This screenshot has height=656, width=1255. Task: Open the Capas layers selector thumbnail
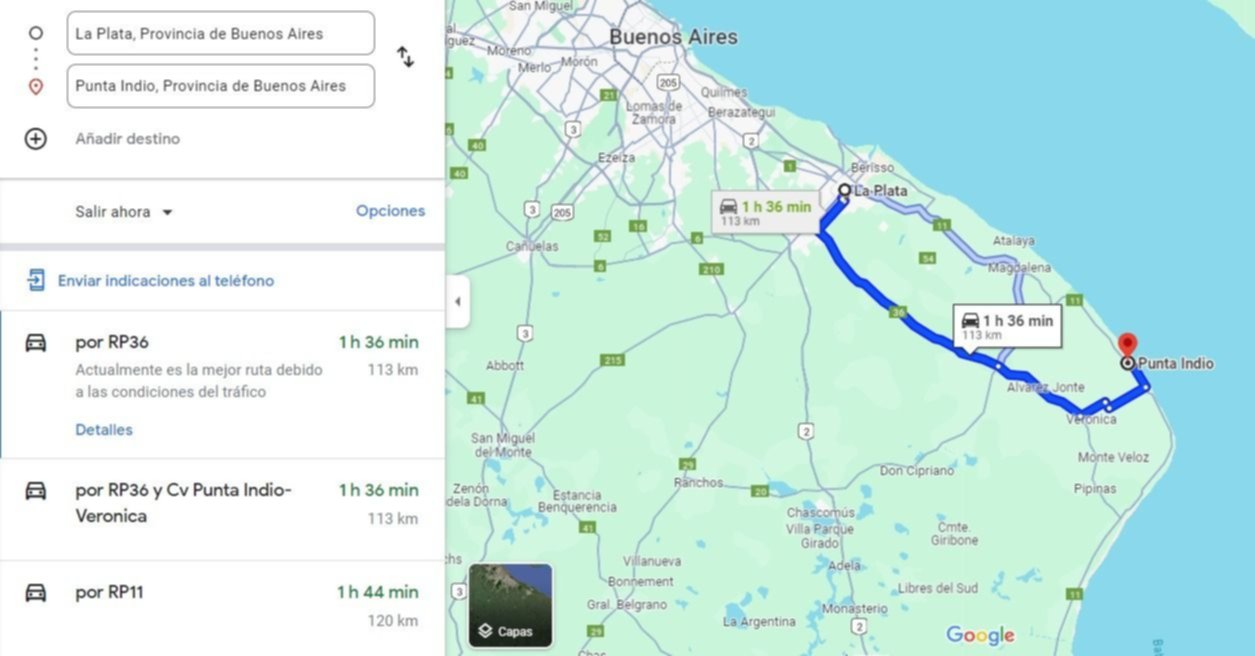pos(510,605)
